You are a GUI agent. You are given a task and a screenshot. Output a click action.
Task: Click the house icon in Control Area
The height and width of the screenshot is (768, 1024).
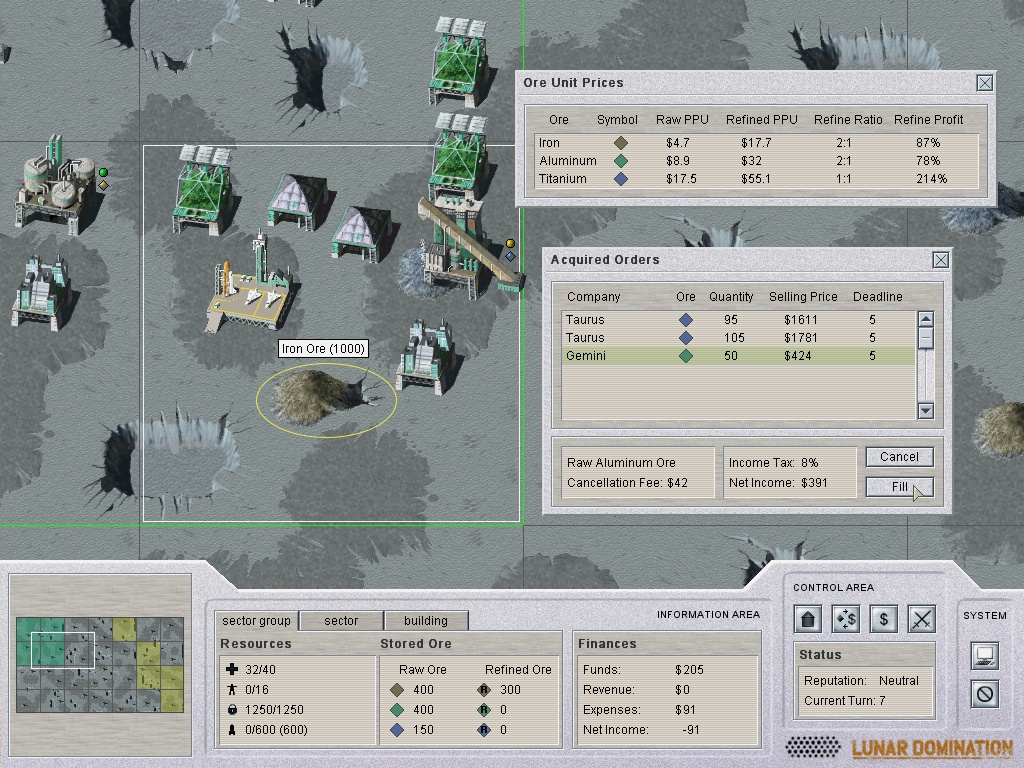809,619
